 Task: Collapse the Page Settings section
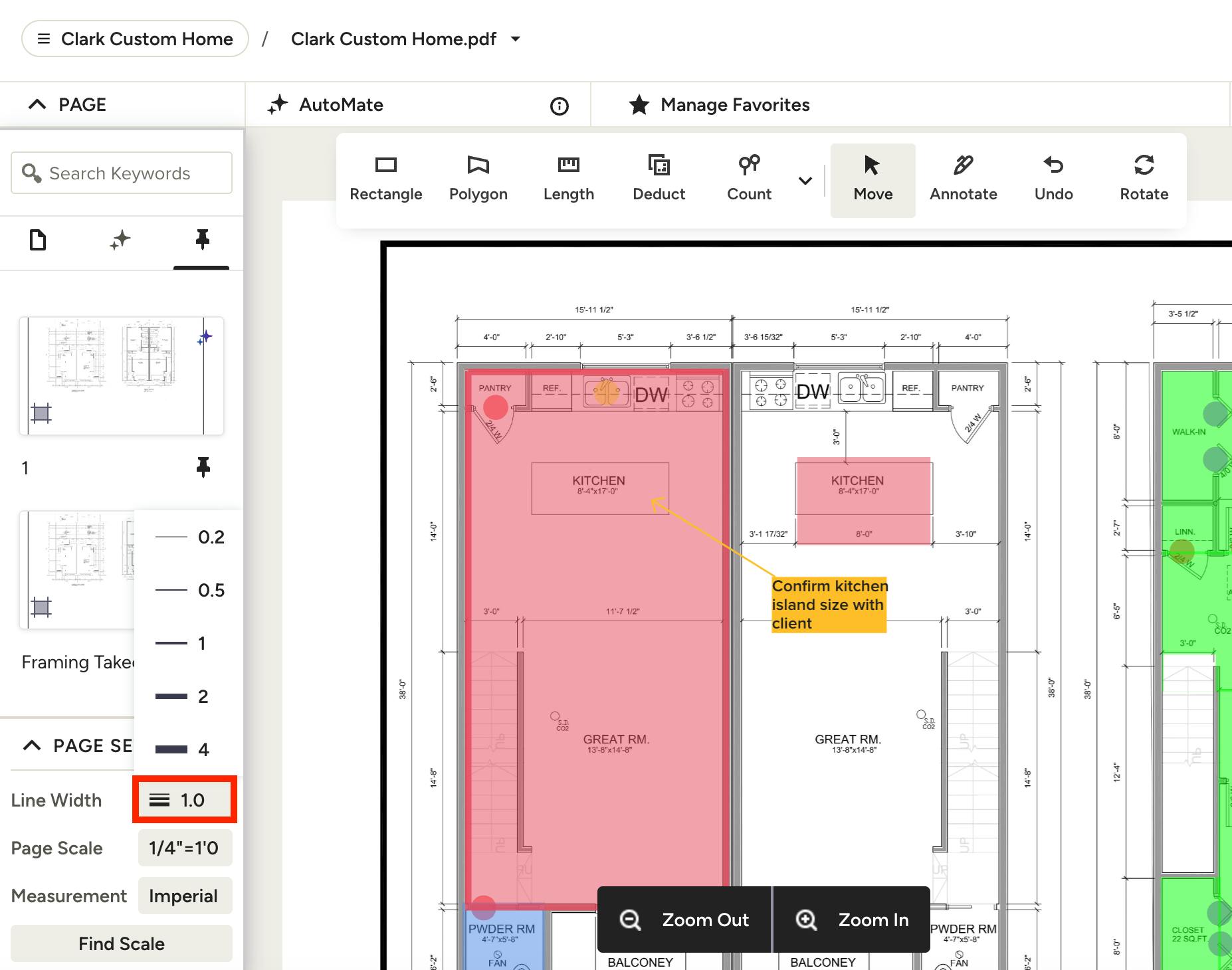click(32, 745)
